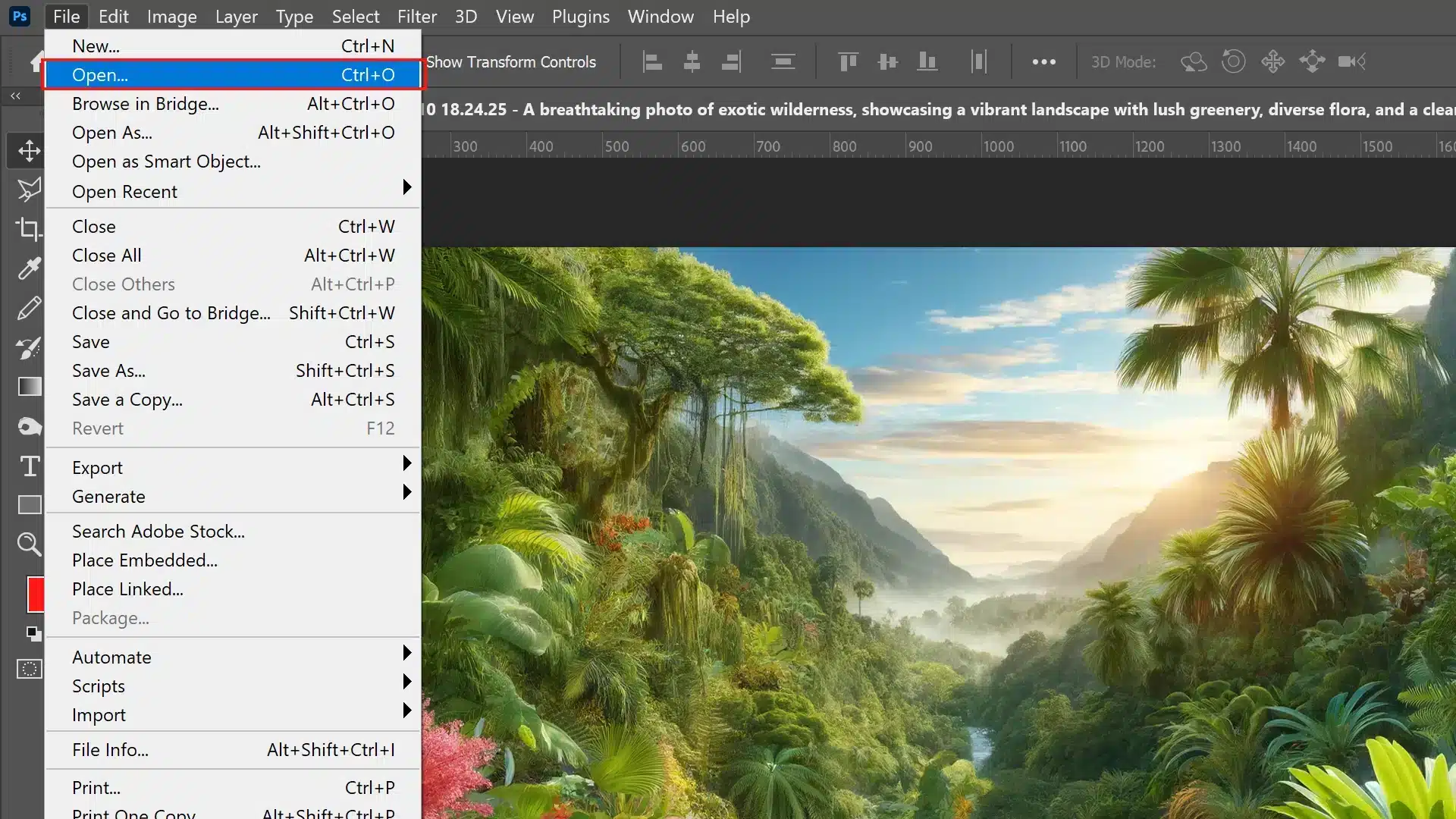1456x819 pixels.
Task: Open the Edit menu
Action: click(113, 16)
